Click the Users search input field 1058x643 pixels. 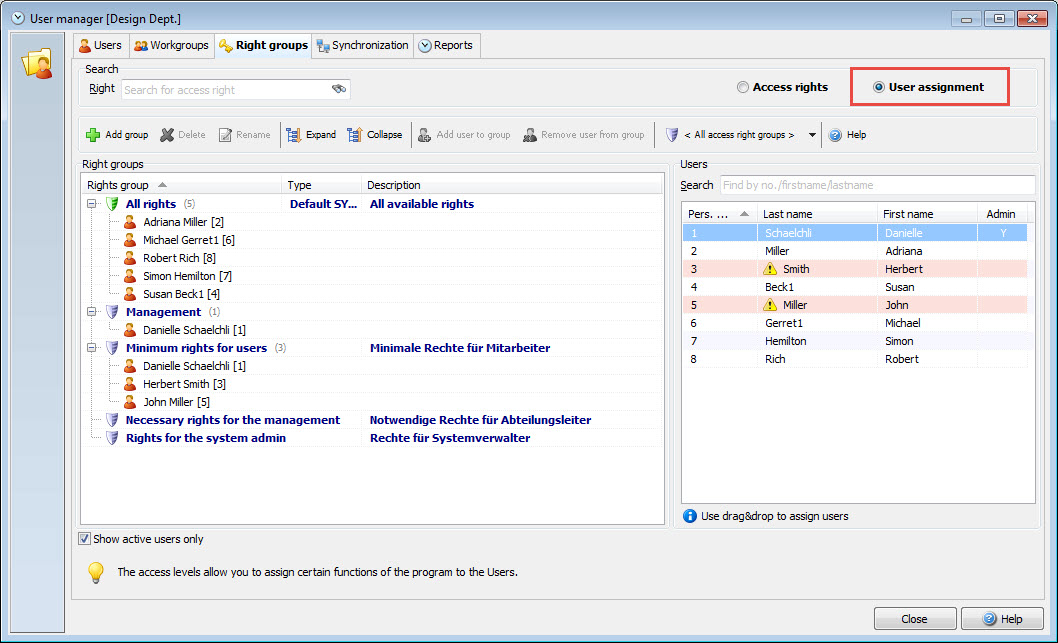click(876, 185)
